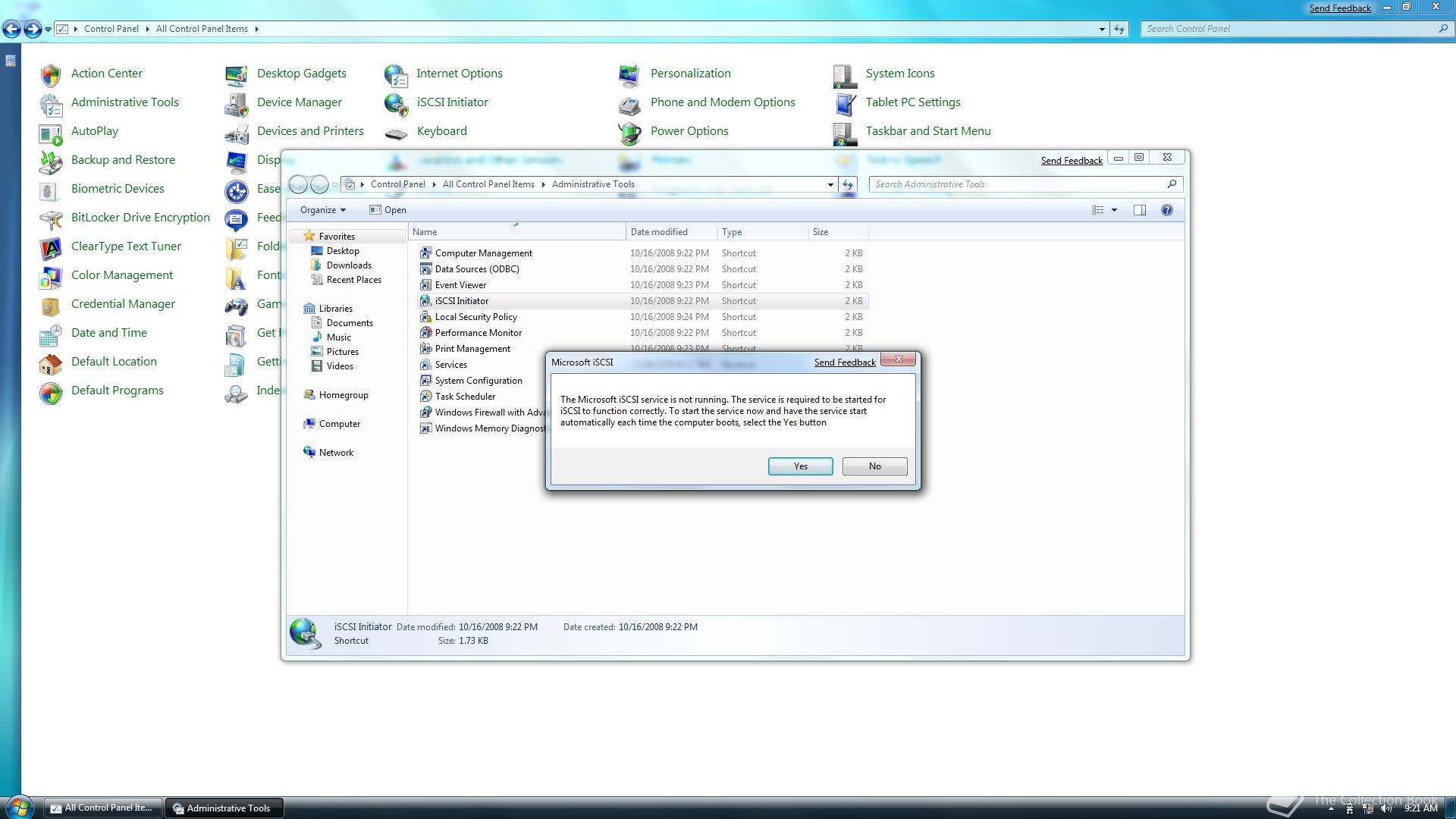1456x819 pixels.
Task: Switch to All Control Panel Items taskbar button
Action: (102, 808)
